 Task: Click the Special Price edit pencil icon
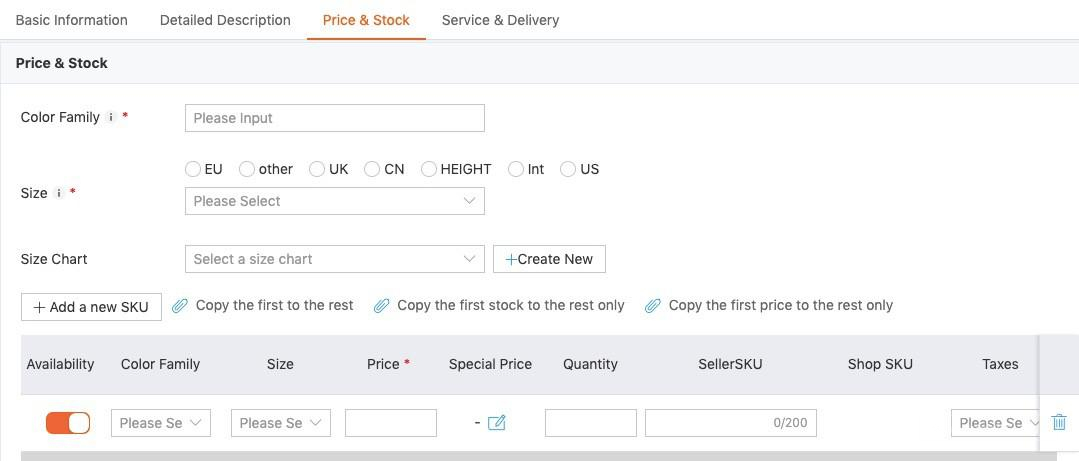click(x=496, y=423)
